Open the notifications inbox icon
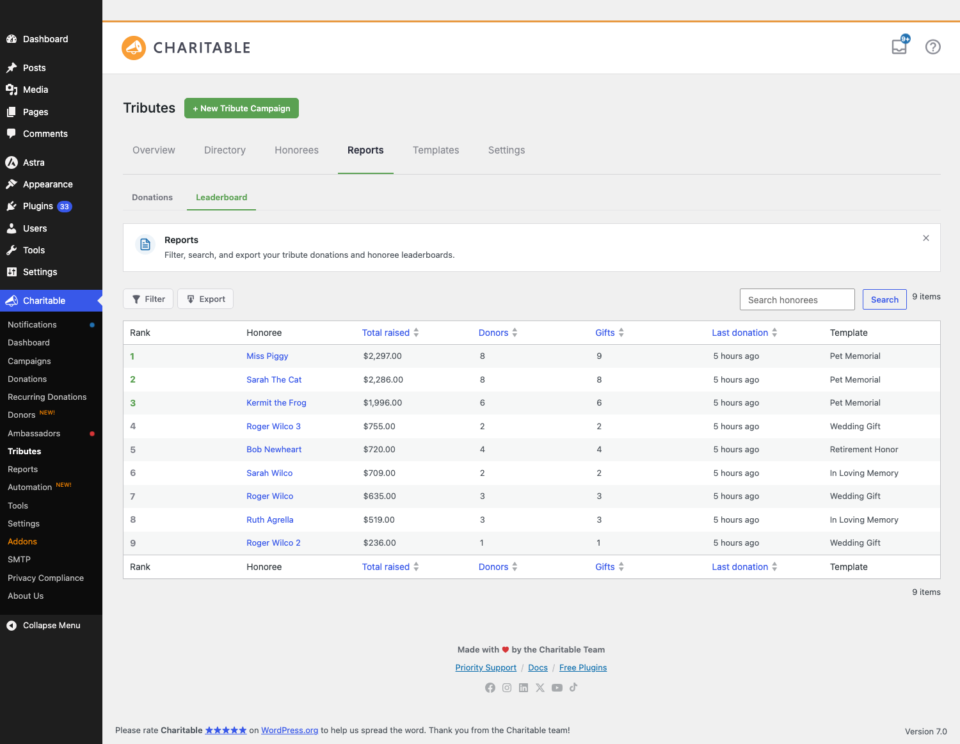This screenshot has height=744, width=960. coord(899,46)
